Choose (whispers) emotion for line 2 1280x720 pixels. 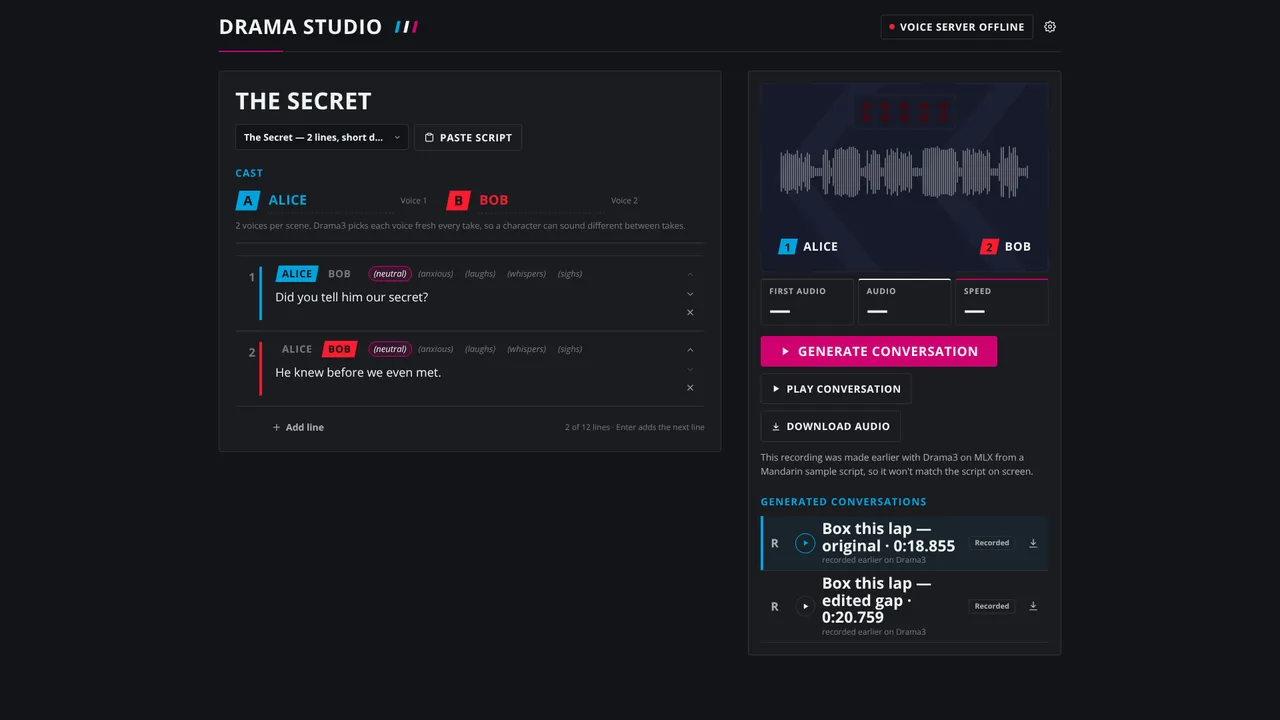[527, 349]
